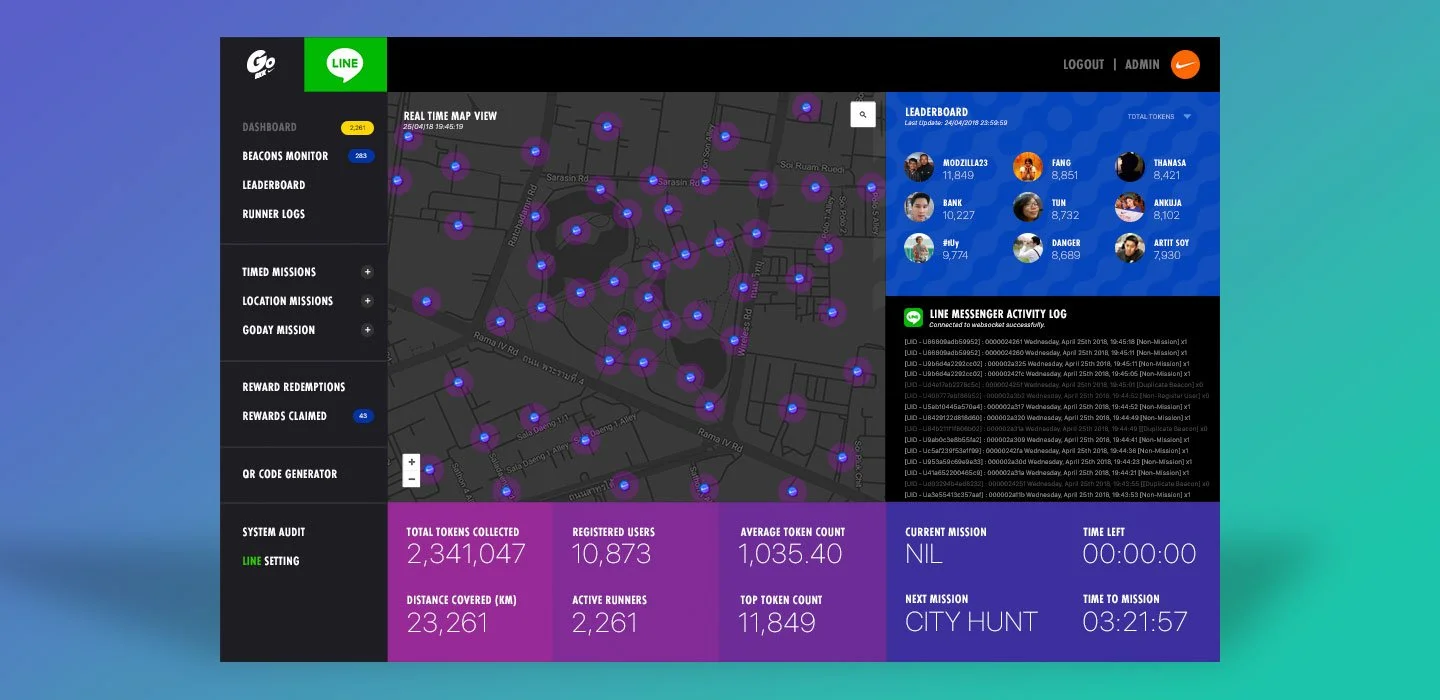This screenshot has height=700, width=1440.
Task: Click the Logout link
Action: pos(1083,65)
